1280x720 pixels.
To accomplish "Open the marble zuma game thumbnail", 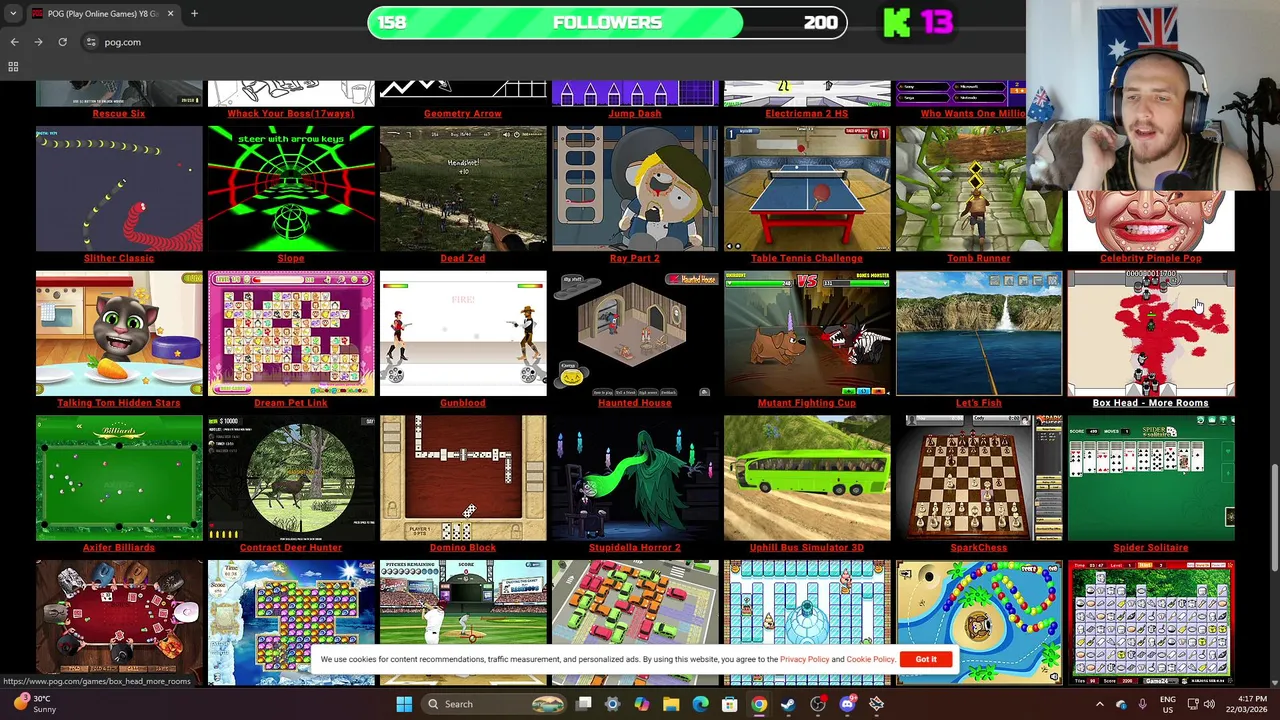I will pyautogui.click(x=979, y=604).
